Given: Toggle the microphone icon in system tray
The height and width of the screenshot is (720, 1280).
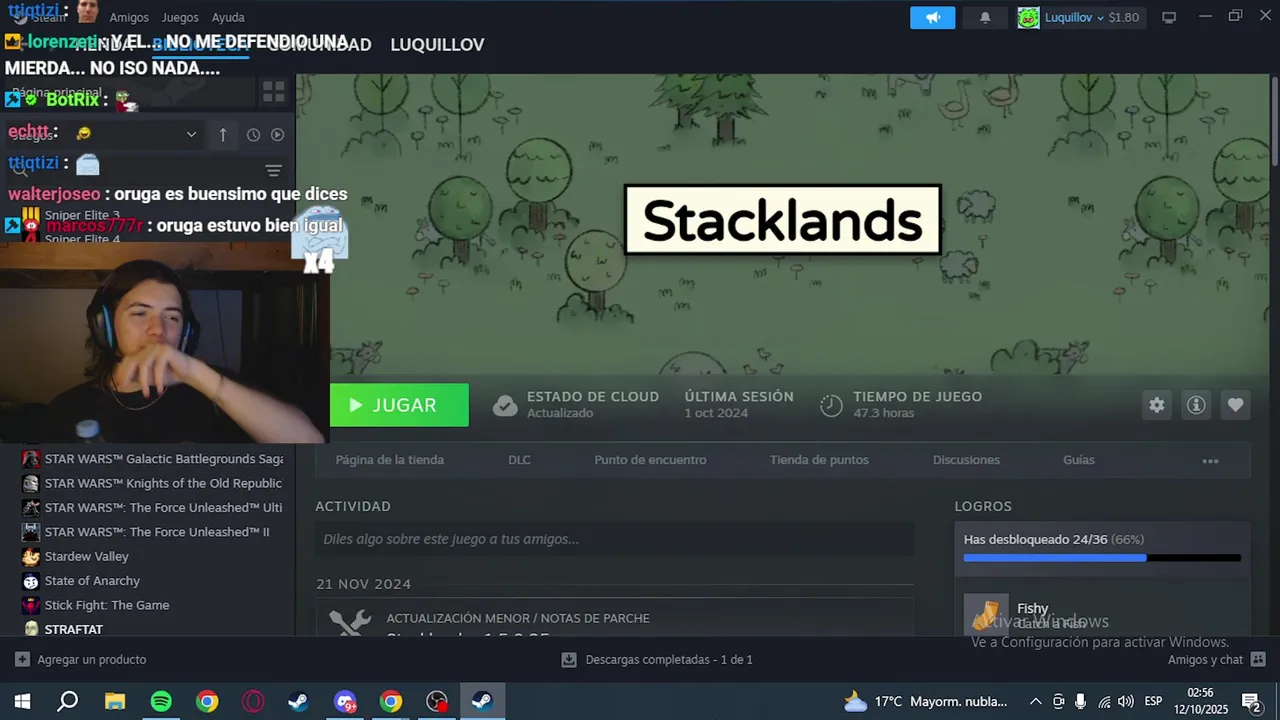Looking at the screenshot, I should coord(1081,702).
